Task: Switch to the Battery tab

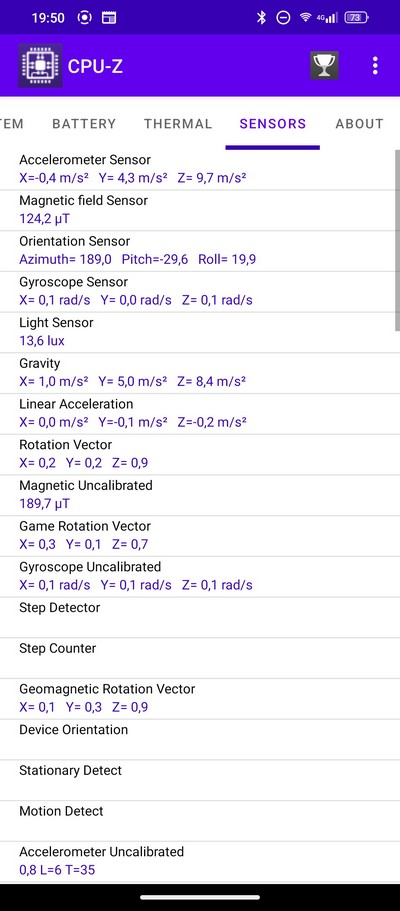Action: coord(84,124)
